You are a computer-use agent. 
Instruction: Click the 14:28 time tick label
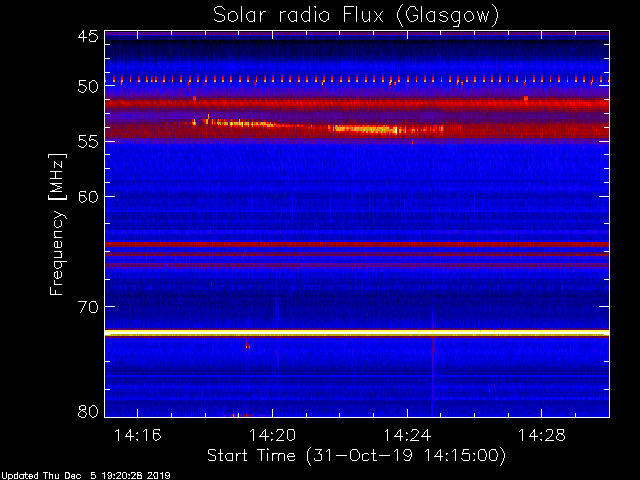pos(542,436)
